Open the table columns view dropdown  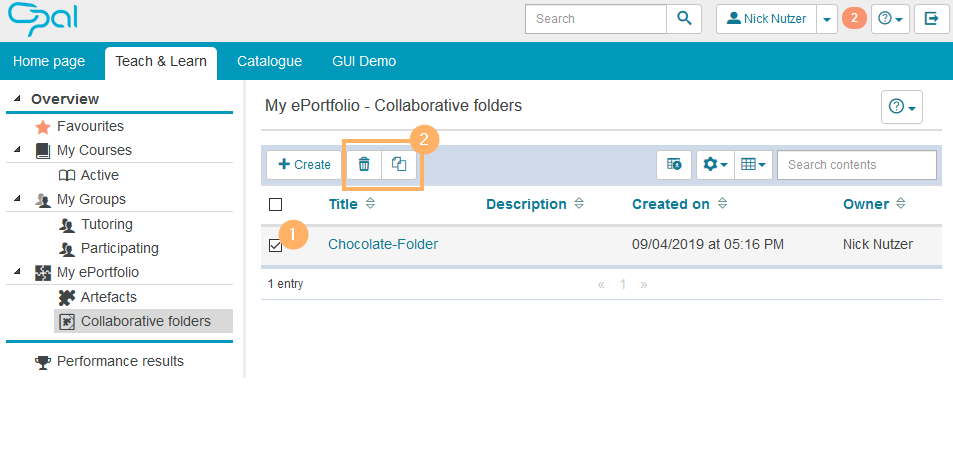pyautogui.click(x=753, y=165)
